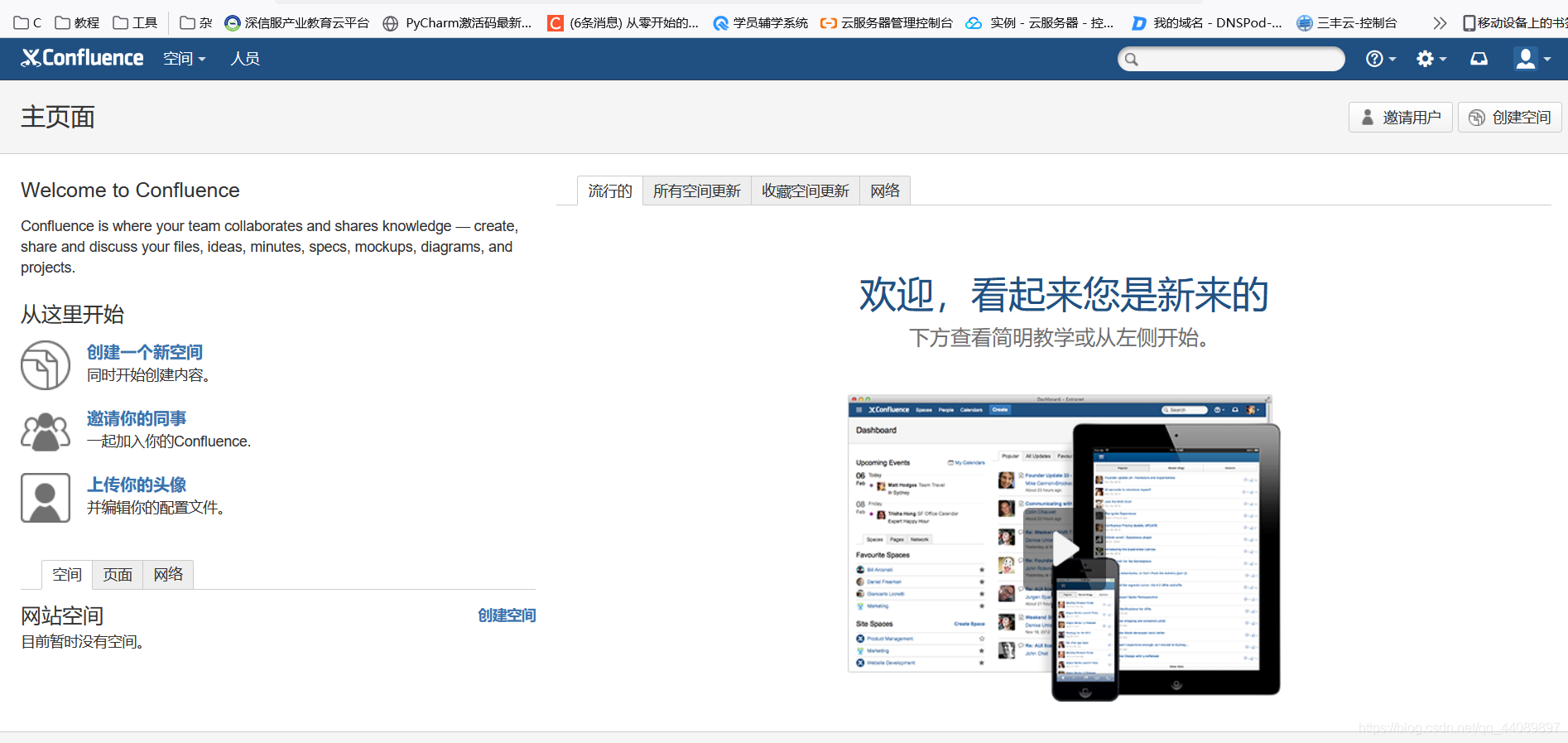Focus the header search field
This screenshot has height=743, width=1568.
click(x=1231, y=59)
